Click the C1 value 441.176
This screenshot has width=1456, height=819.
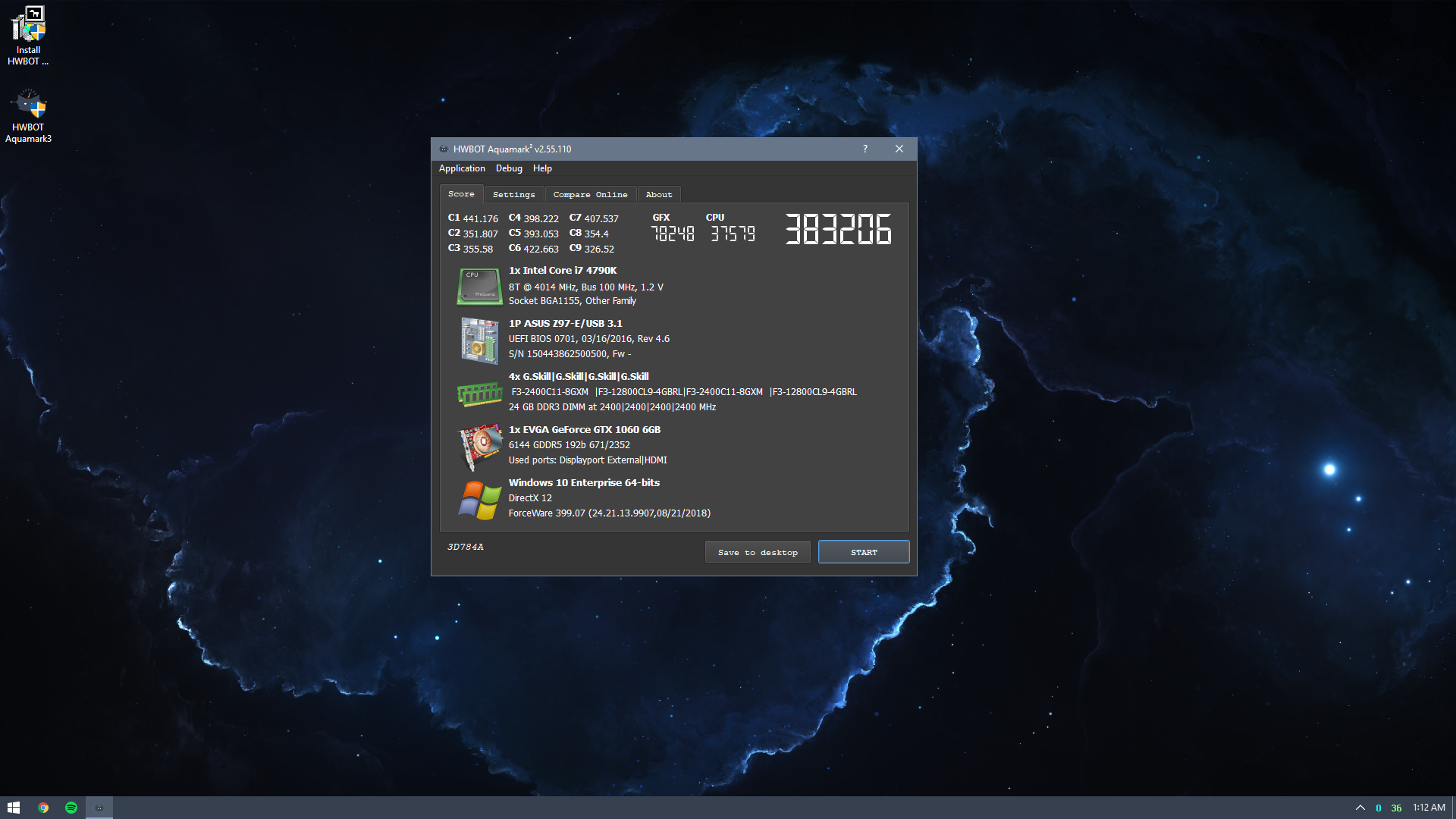480,218
